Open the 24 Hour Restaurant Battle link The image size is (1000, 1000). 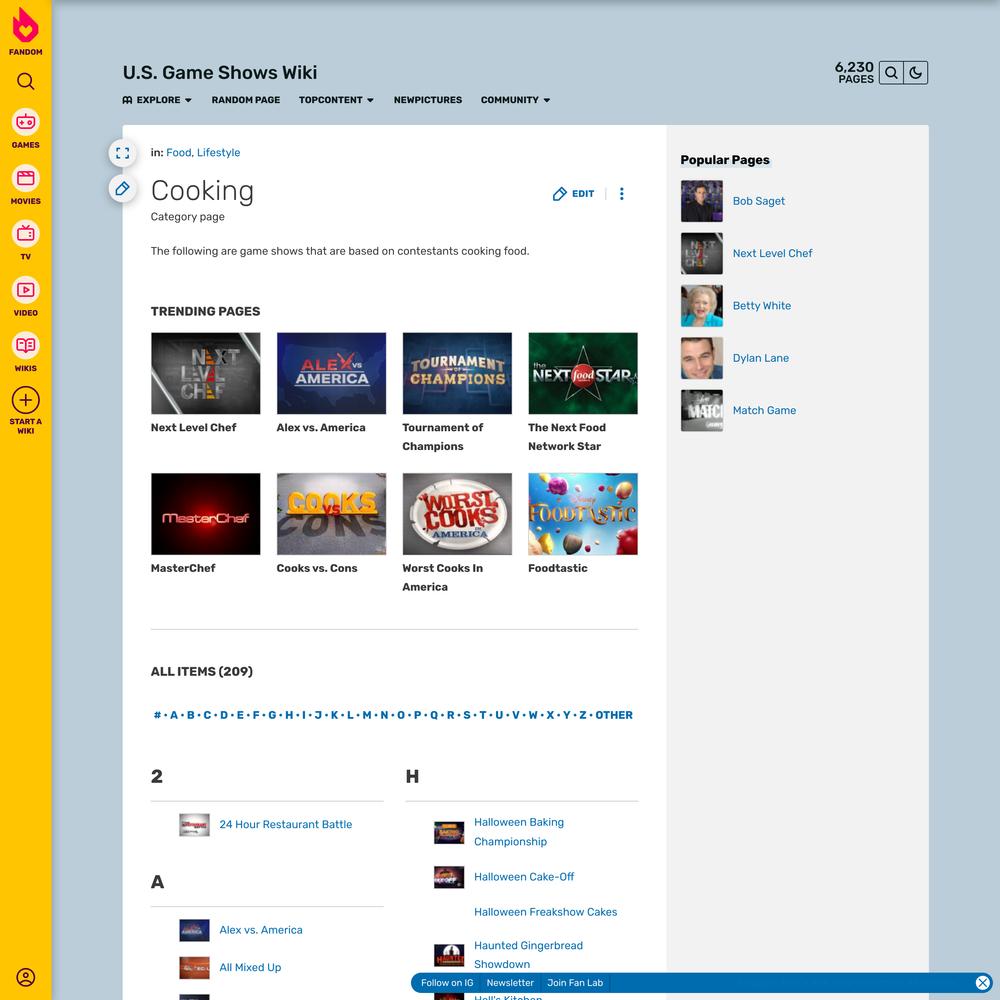coord(285,824)
